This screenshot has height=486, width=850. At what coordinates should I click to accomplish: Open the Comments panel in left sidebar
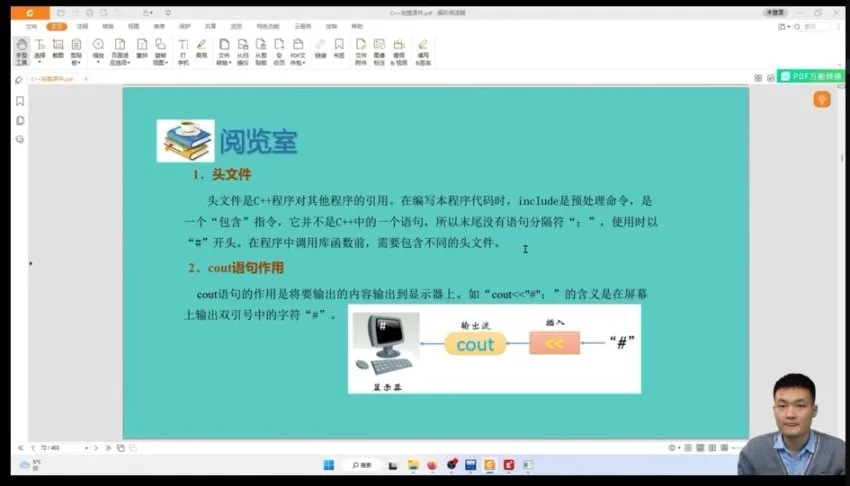20,140
